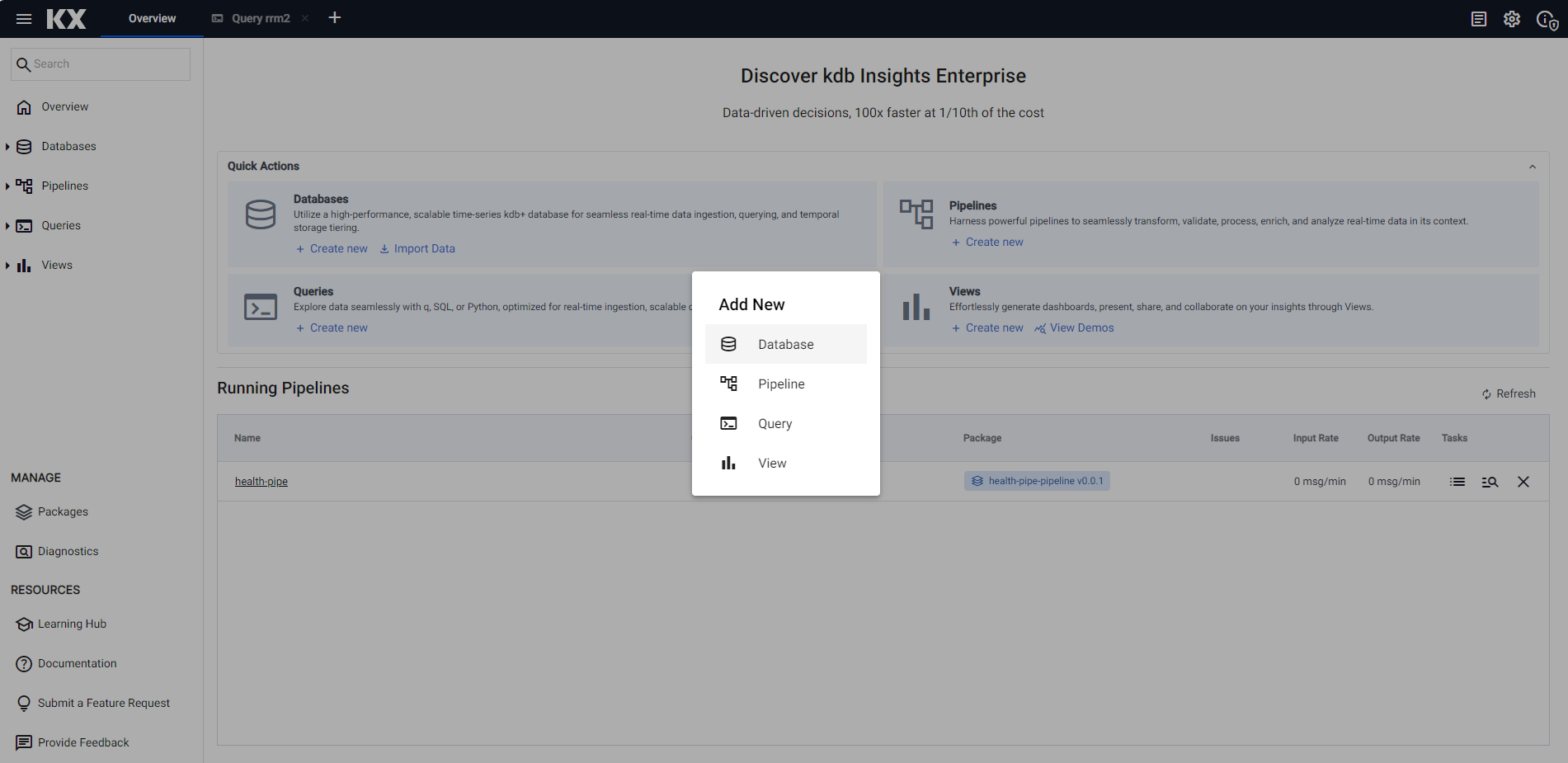Viewport: 1568px width, 763px height.
Task: Click Create new under Databases card
Action: [332, 248]
